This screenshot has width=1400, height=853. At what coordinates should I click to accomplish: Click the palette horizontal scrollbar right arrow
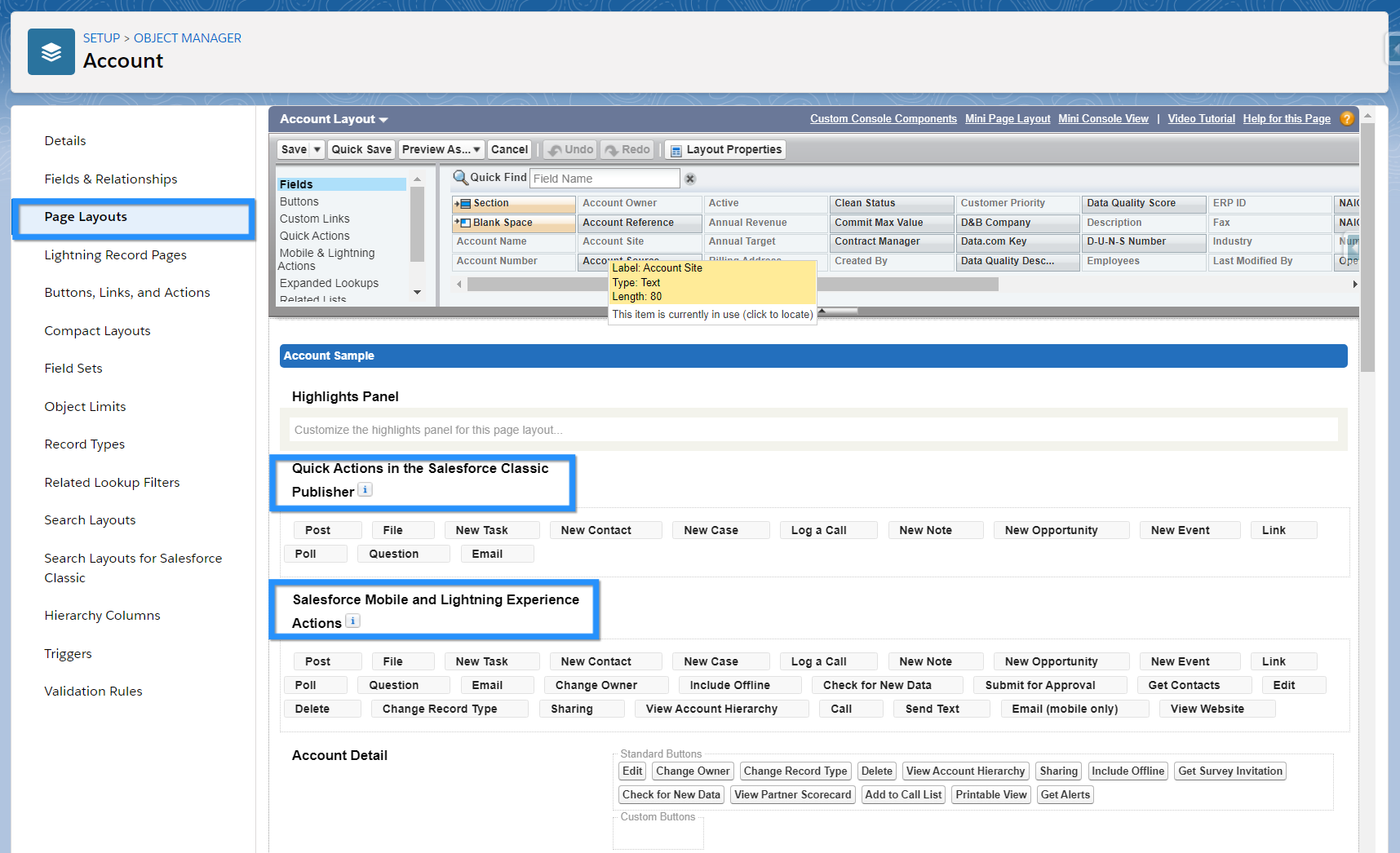pyautogui.click(x=1354, y=285)
